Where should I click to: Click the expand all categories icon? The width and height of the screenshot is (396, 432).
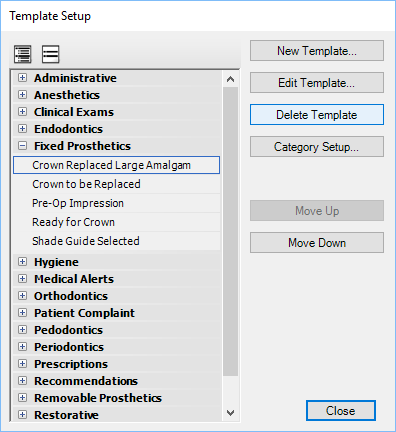[x=23, y=54]
